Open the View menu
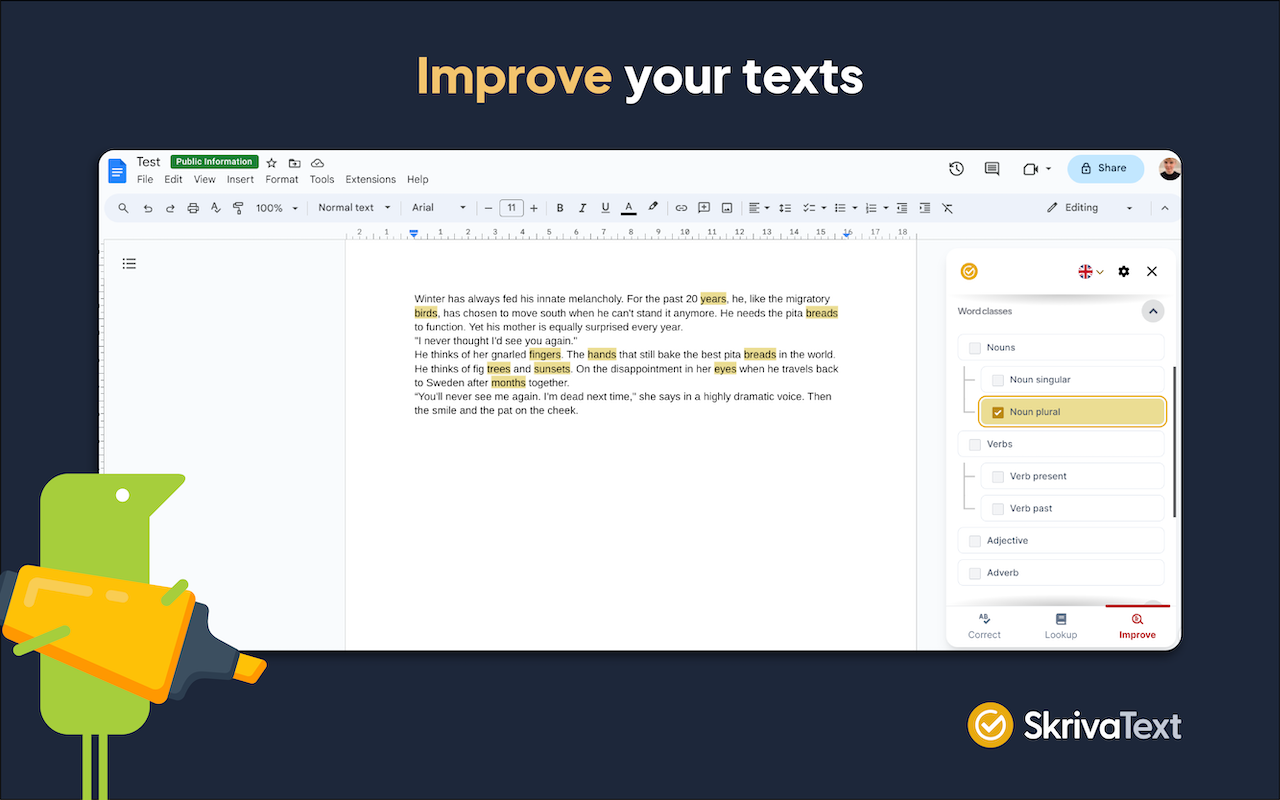This screenshot has height=800, width=1280. [x=205, y=180]
